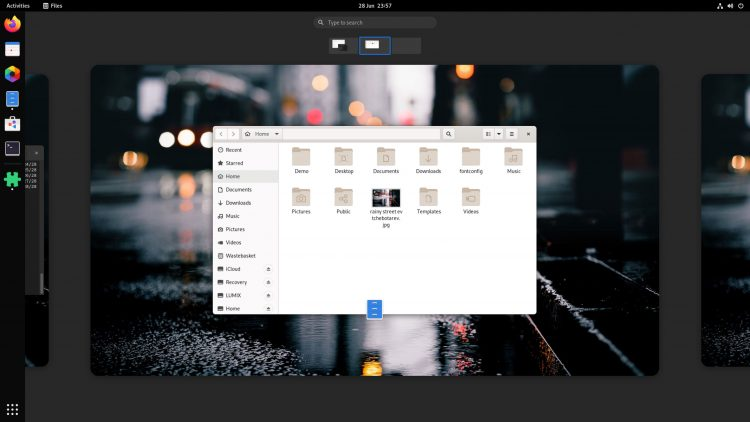This screenshot has width=750, height=422.
Task: Eject the iCloud volume
Action: (x=268, y=269)
